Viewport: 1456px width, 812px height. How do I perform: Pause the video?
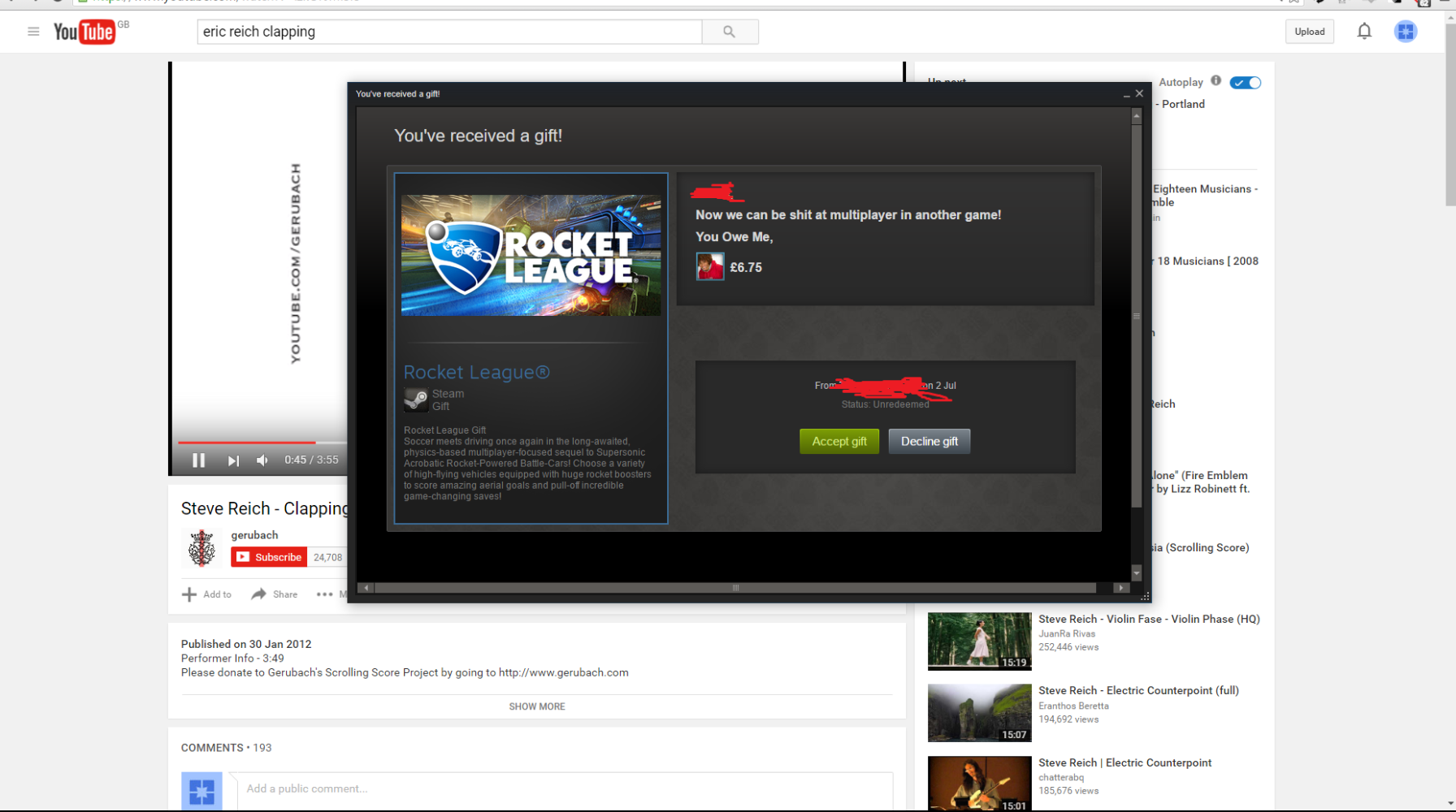click(198, 460)
